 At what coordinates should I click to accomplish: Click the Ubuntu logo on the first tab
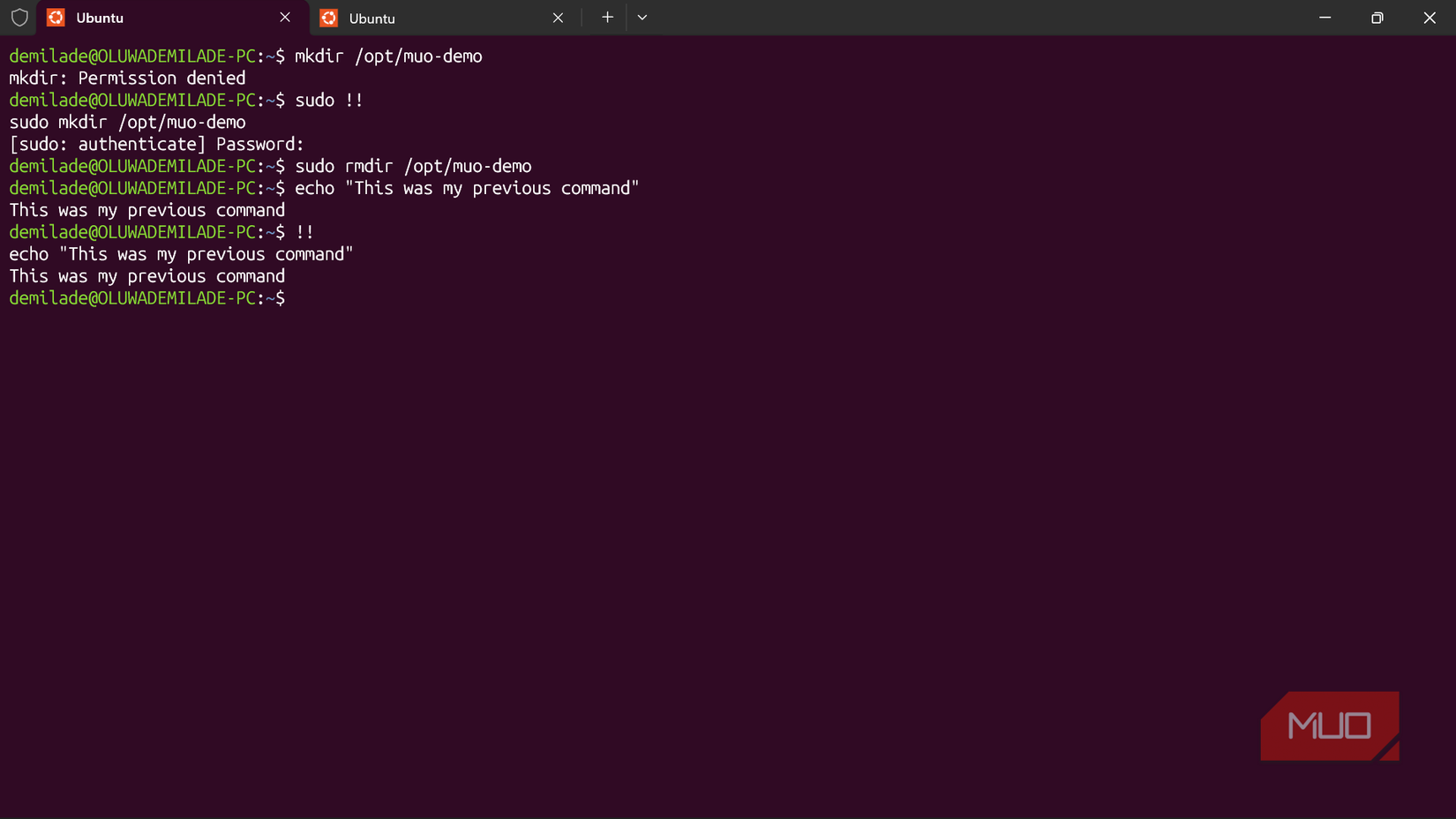pyautogui.click(x=56, y=18)
